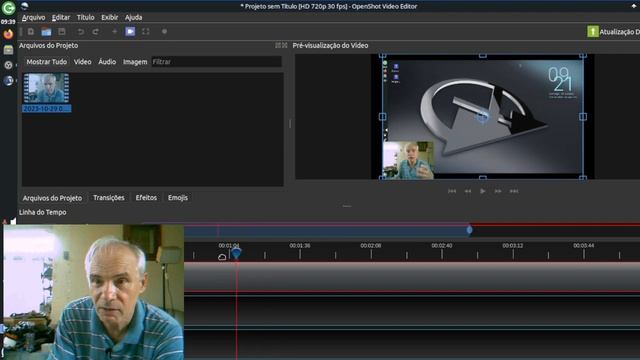This screenshot has height=360, width=640.
Task: Click the 00:03:44 mark on ruler
Action: 584,246
